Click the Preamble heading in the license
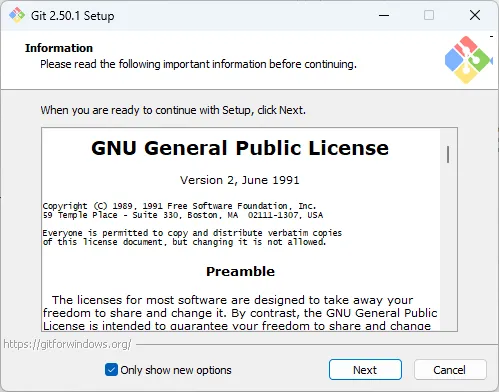This screenshot has height=392, width=499. tap(240, 271)
